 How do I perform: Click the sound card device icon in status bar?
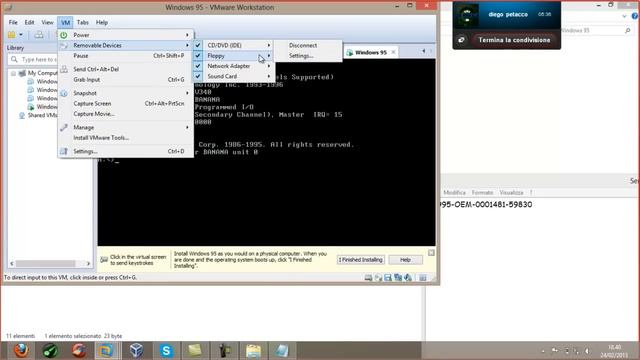click(408, 278)
